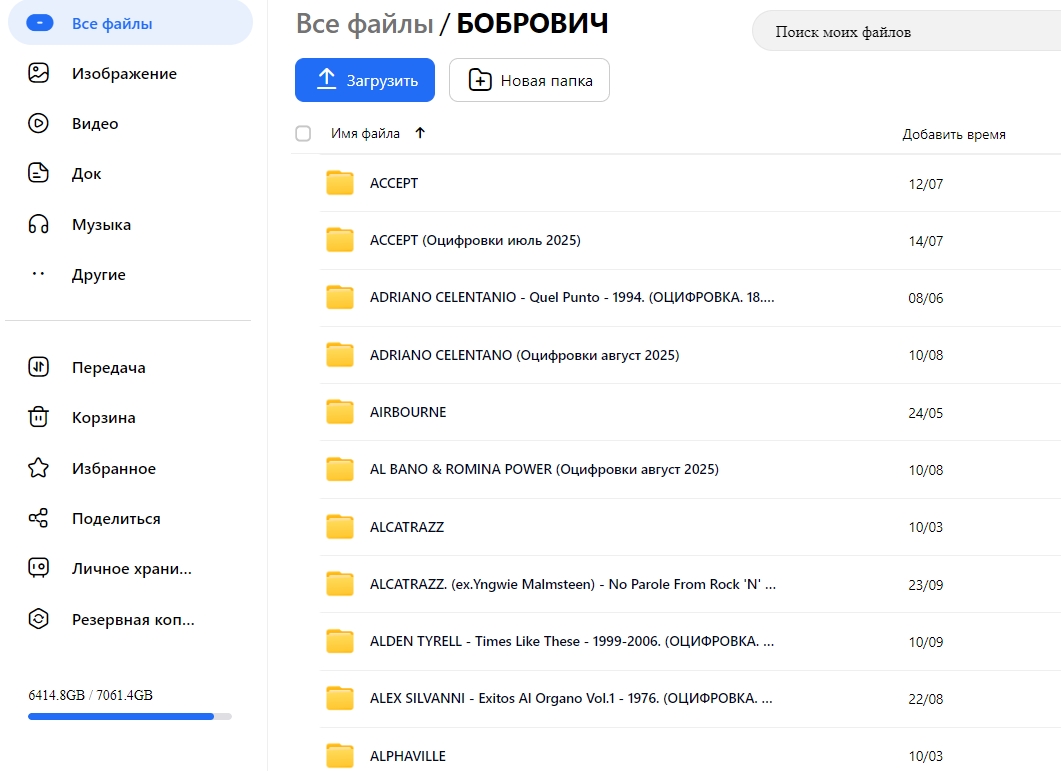The height and width of the screenshot is (771, 1061).
Task: Open Личное храни... in the sidebar
Action: tap(132, 569)
